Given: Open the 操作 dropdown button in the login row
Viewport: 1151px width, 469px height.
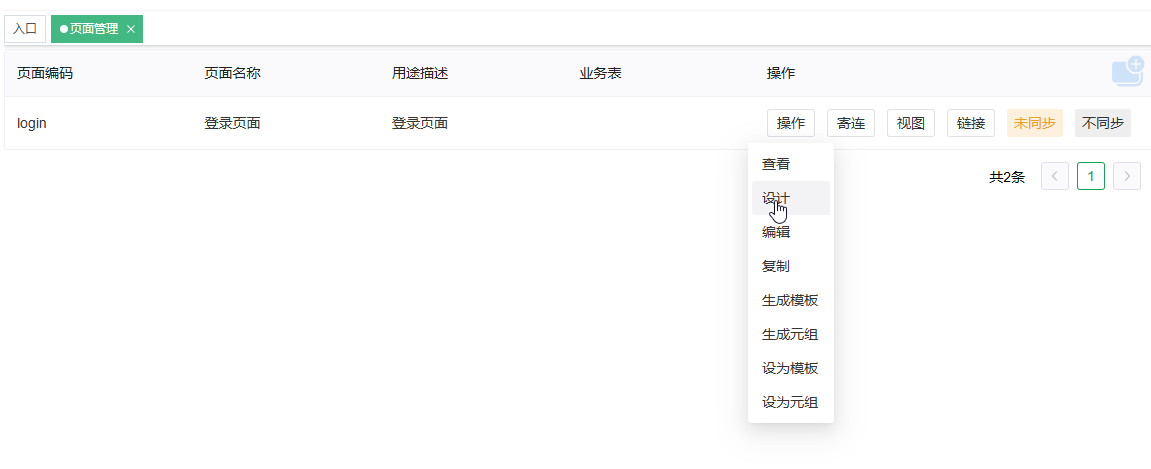Looking at the screenshot, I should [x=791, y=123].
